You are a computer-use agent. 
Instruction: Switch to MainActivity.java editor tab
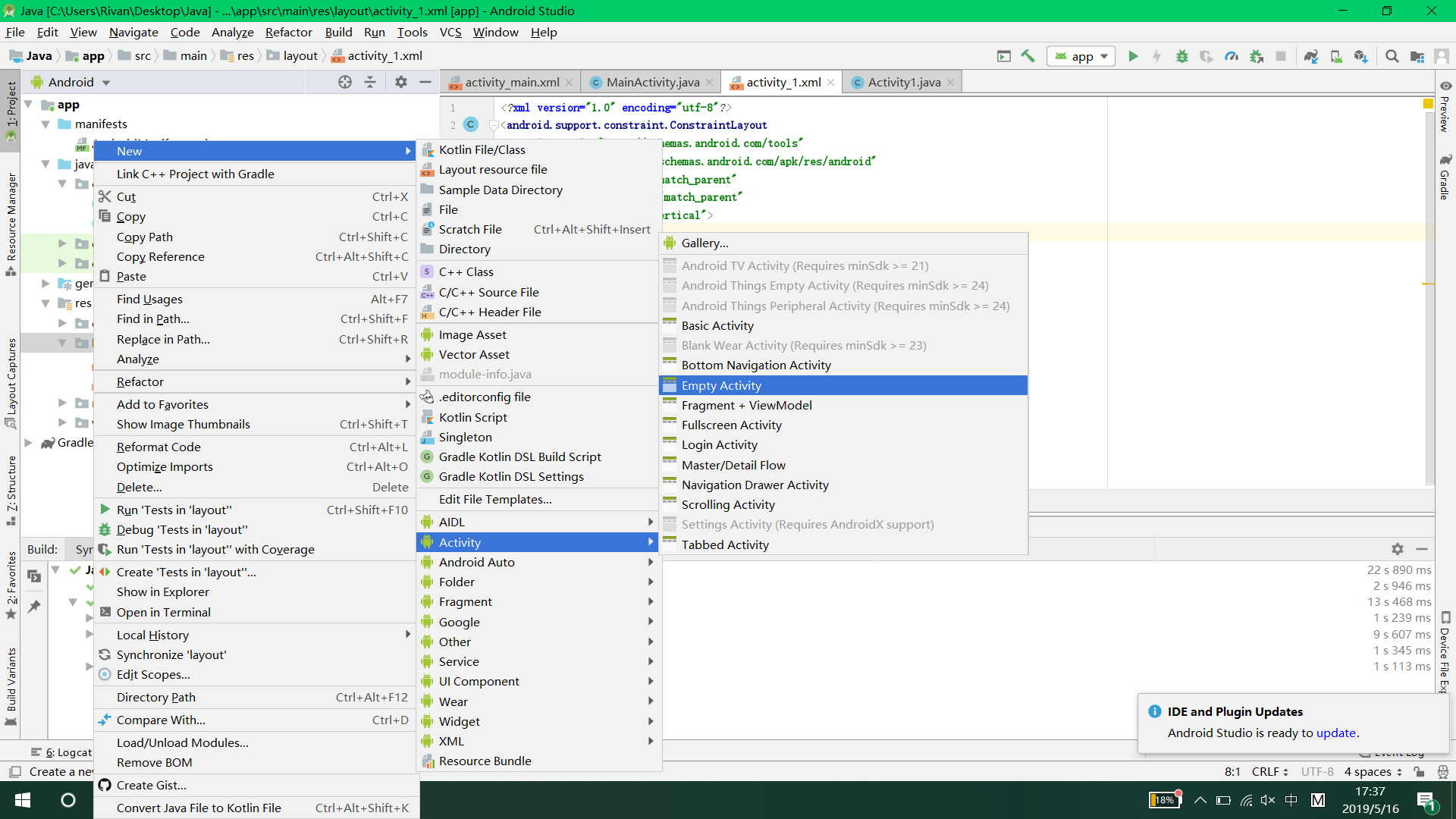(x=653, y=82)
